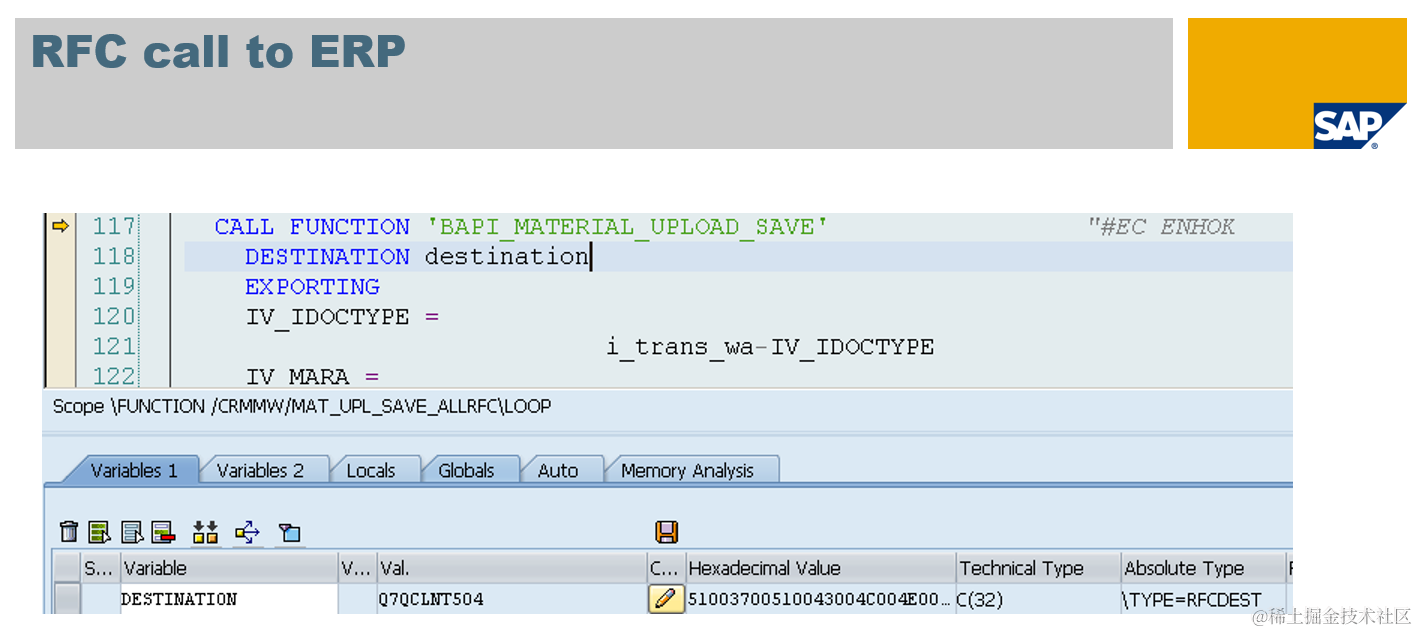Click the Technical Type column header
The image size is (1418, 633).
(x=1038, y=568)
